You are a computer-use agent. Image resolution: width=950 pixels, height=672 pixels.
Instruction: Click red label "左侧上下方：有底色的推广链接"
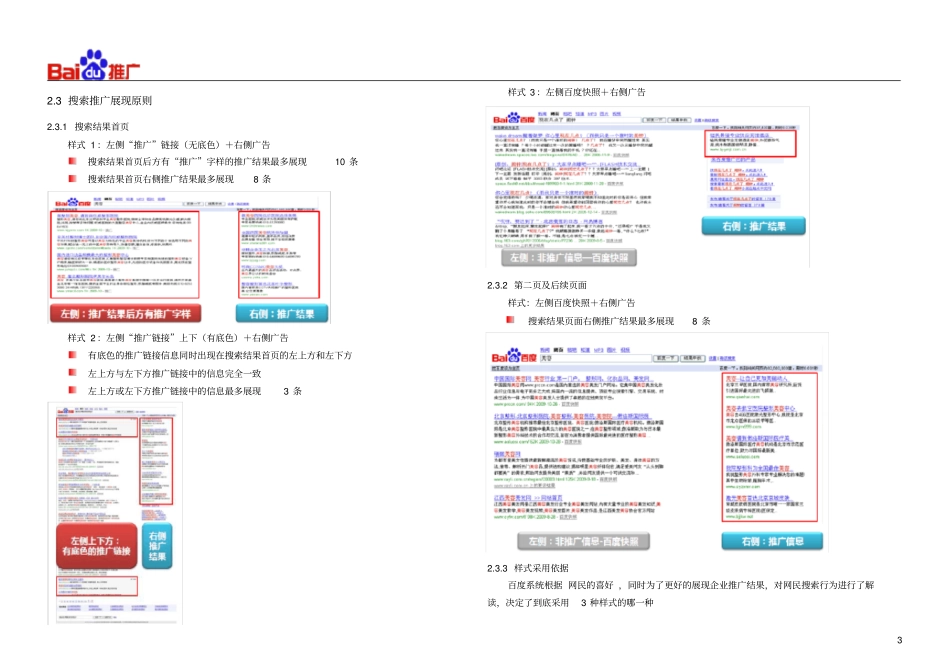pos(96,546)
